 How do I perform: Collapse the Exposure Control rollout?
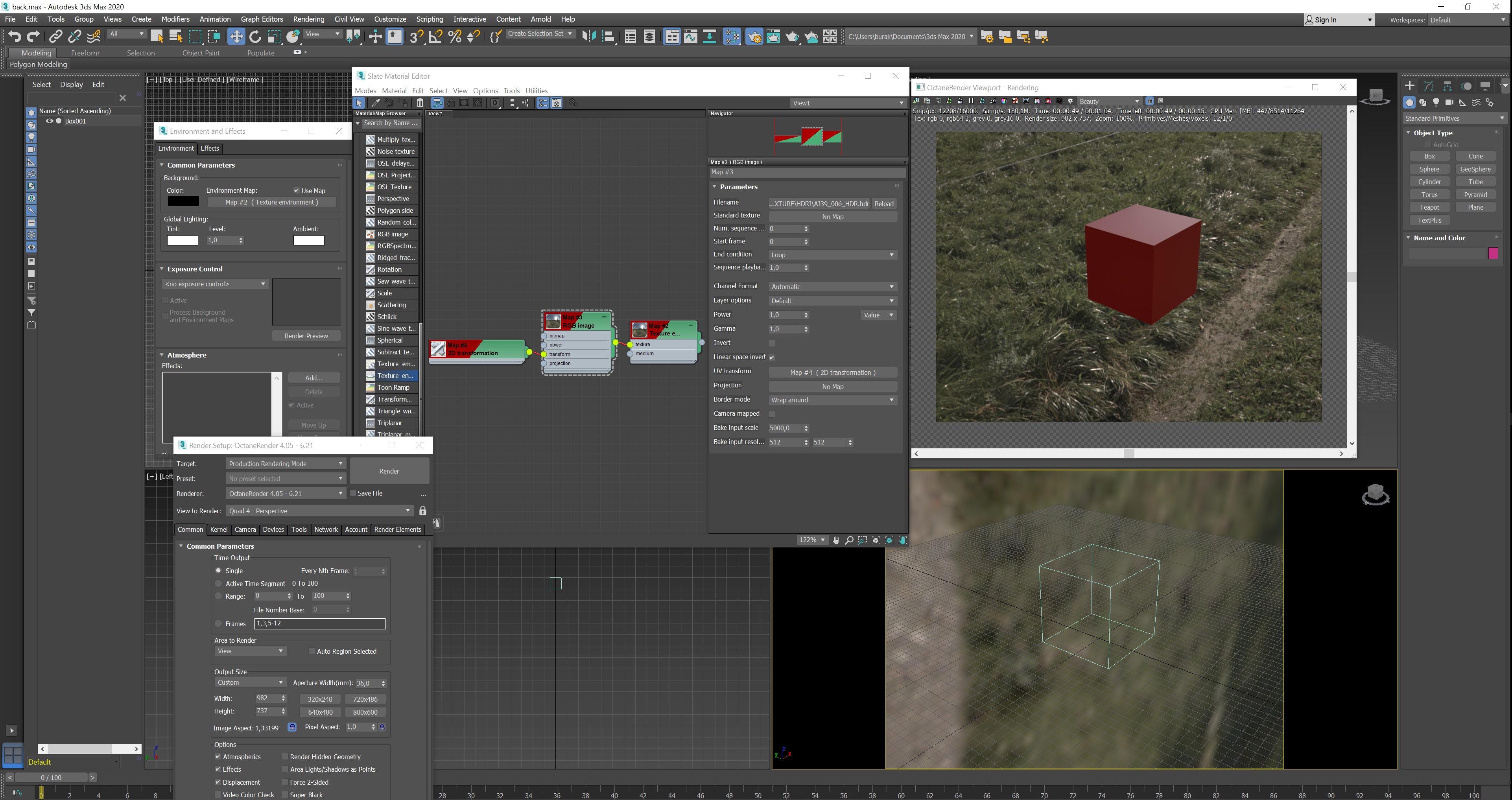pos(194,269)
